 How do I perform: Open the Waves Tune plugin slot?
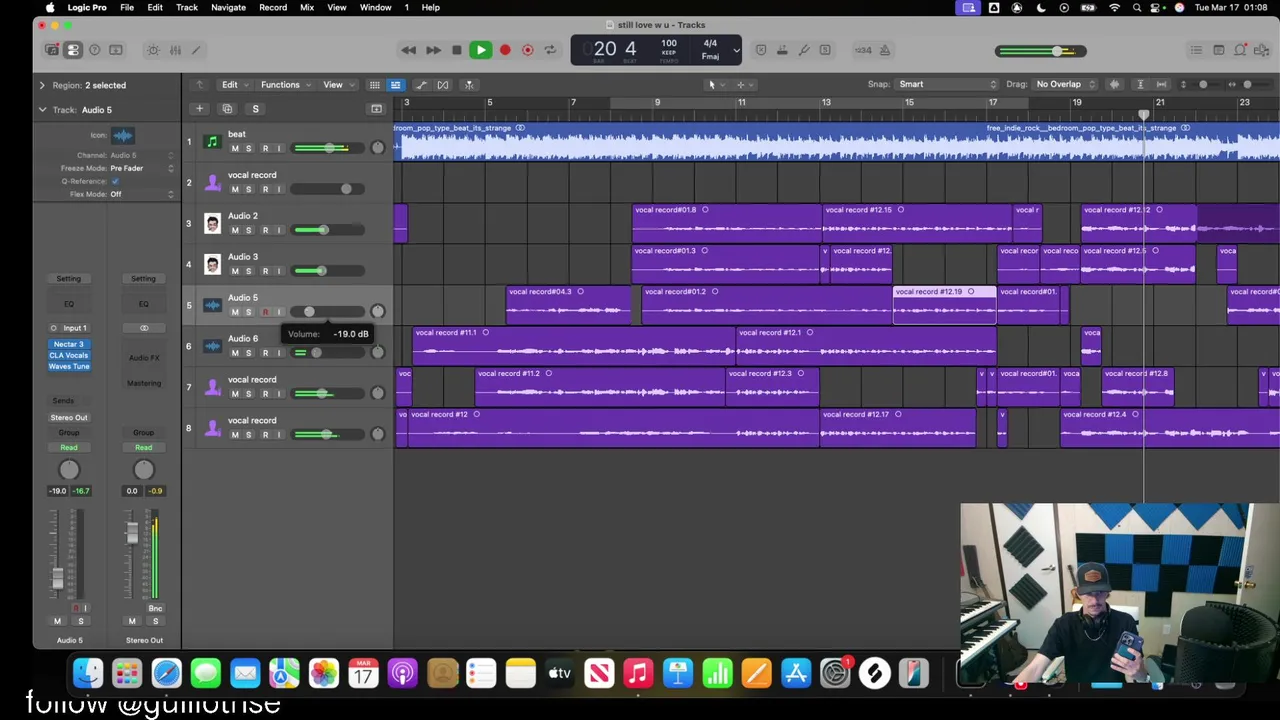click(69, 366)
